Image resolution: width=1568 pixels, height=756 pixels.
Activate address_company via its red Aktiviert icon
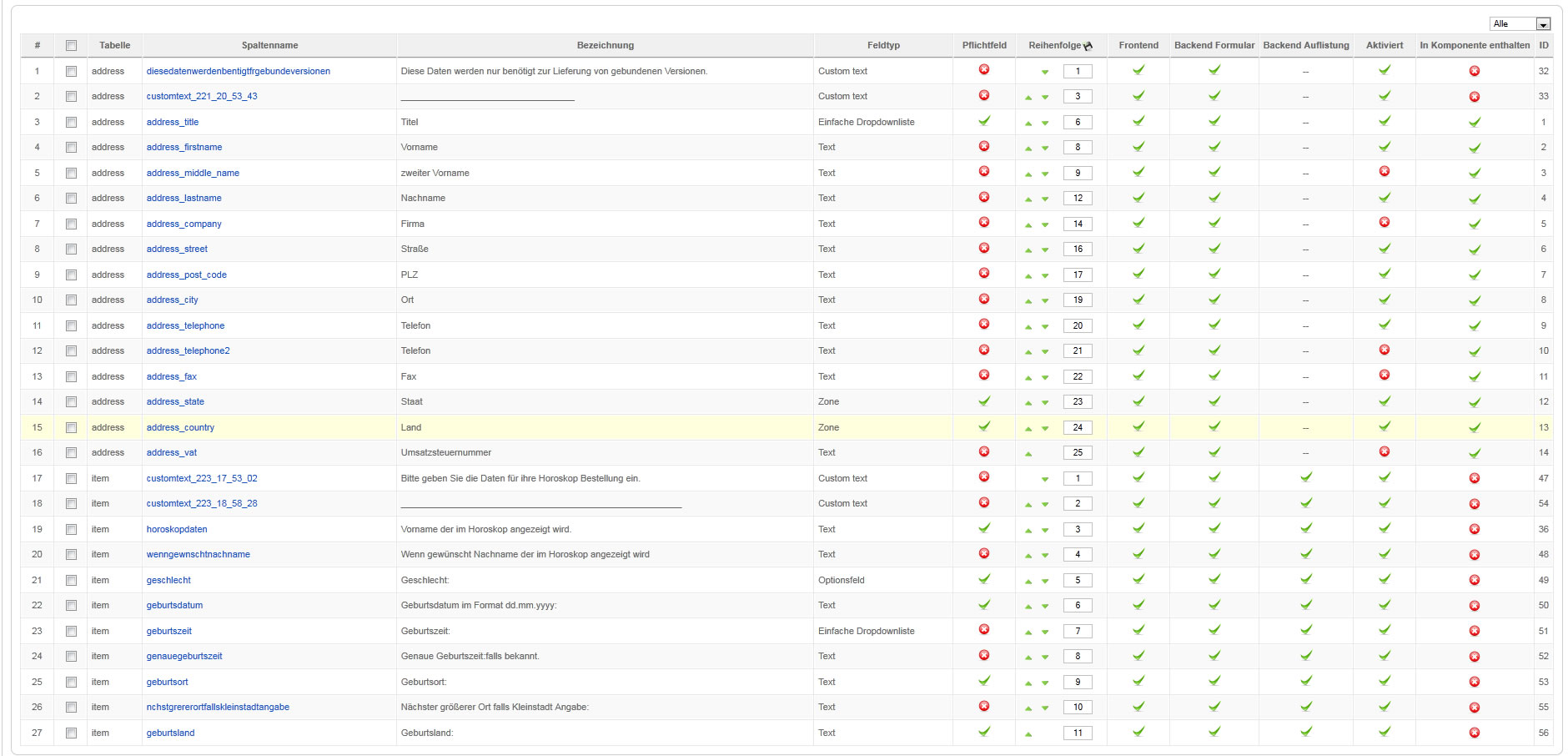pyautogui.click(x=1385, y=223)
